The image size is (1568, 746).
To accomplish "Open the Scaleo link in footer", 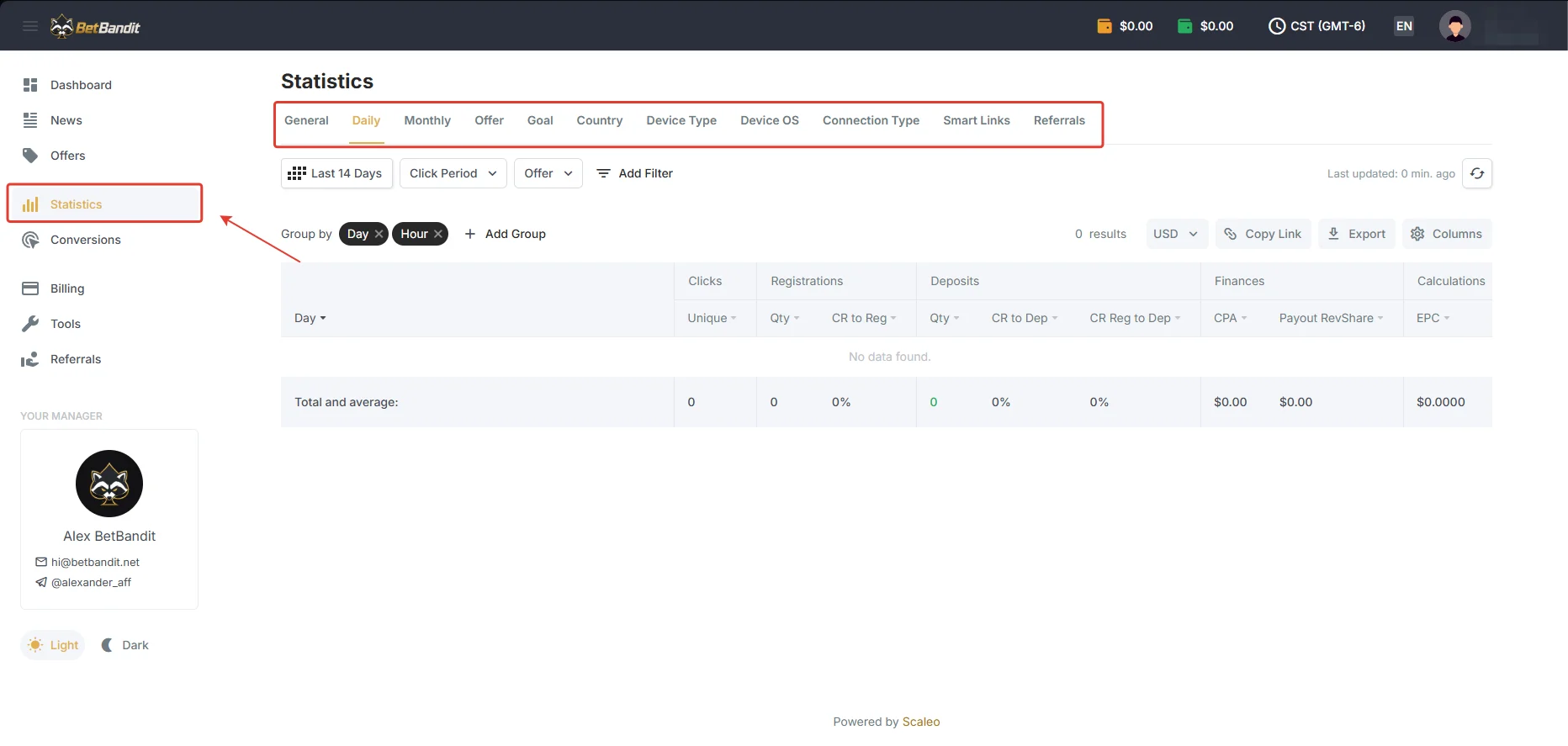I will click(x=921, y=722).
